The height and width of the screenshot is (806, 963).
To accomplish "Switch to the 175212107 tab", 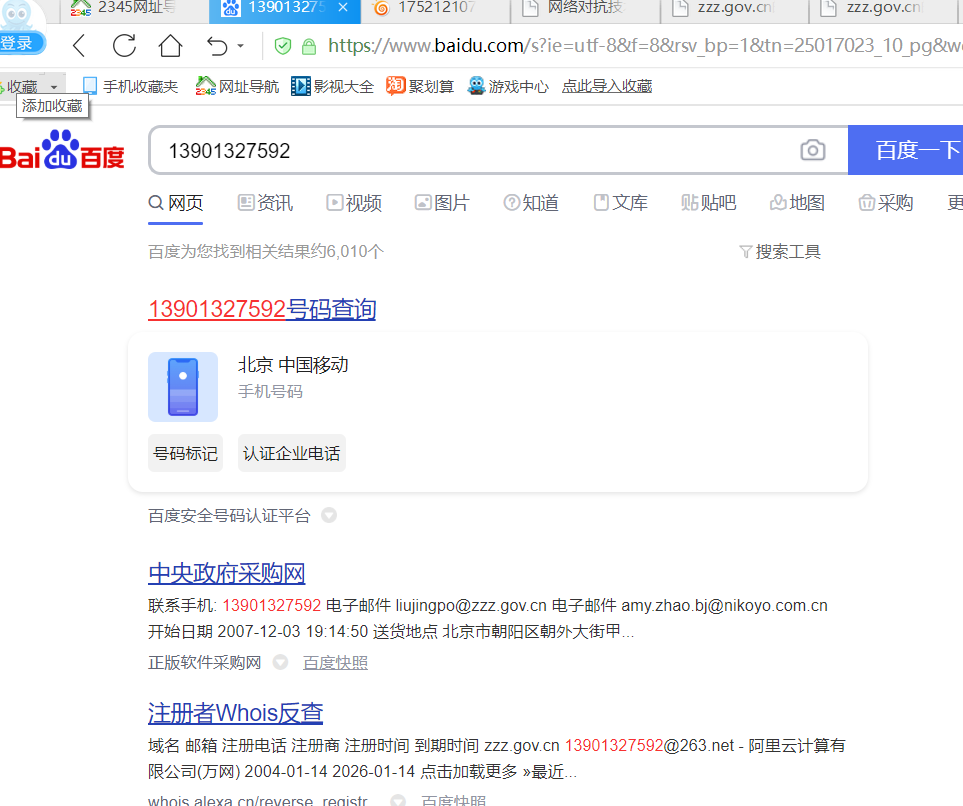I will (435, 8).
